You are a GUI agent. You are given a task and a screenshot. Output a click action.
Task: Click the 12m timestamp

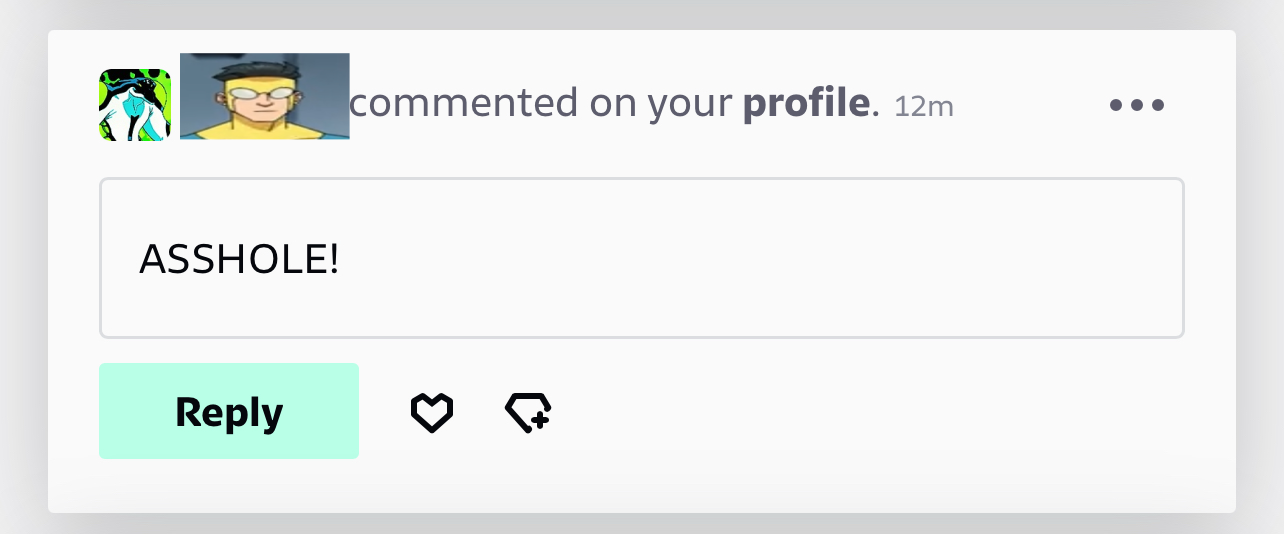924,106
